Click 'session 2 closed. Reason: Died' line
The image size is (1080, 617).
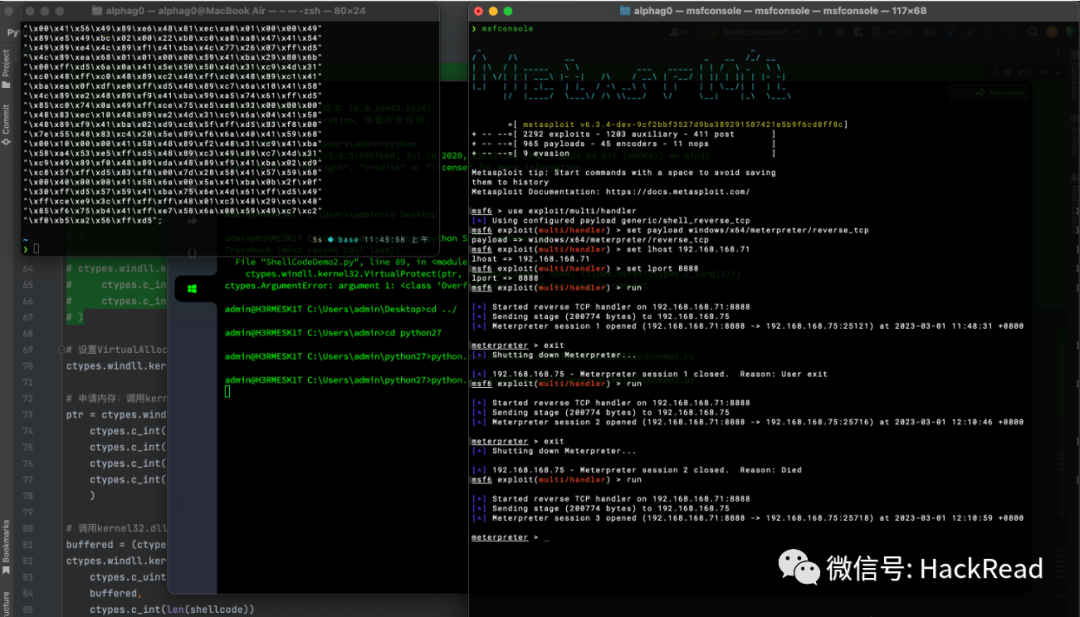(636, 470)
